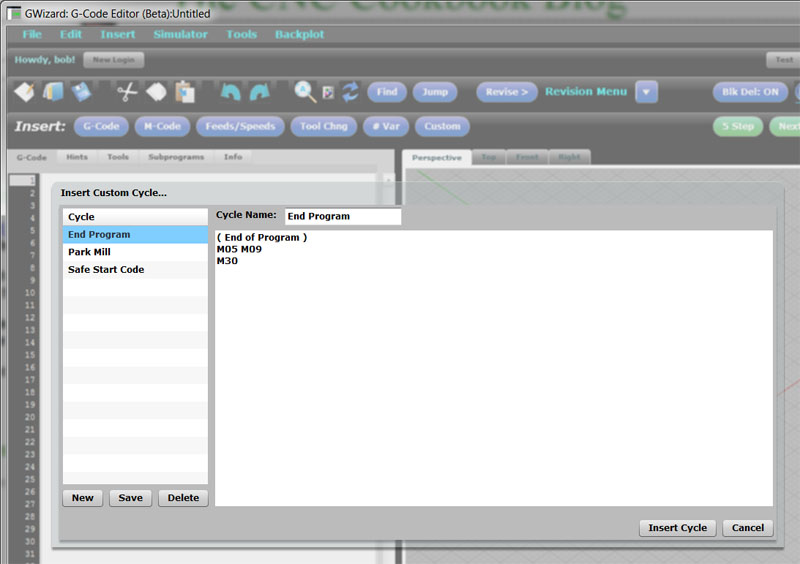Open the Revision Menu dropdown arrow
The image size is (800, 564).
[646, 92]
